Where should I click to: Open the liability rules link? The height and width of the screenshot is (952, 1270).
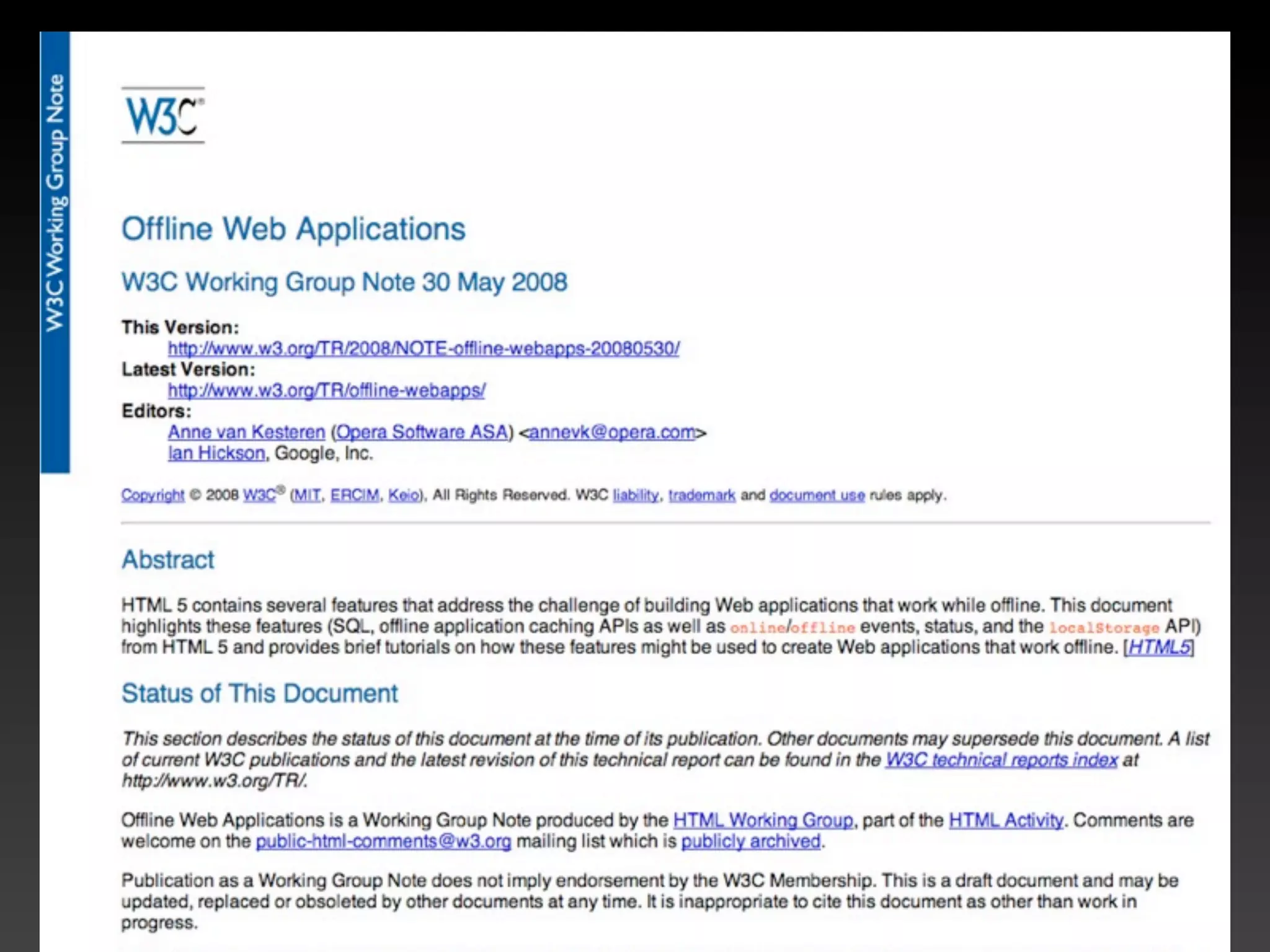point(636,495)
